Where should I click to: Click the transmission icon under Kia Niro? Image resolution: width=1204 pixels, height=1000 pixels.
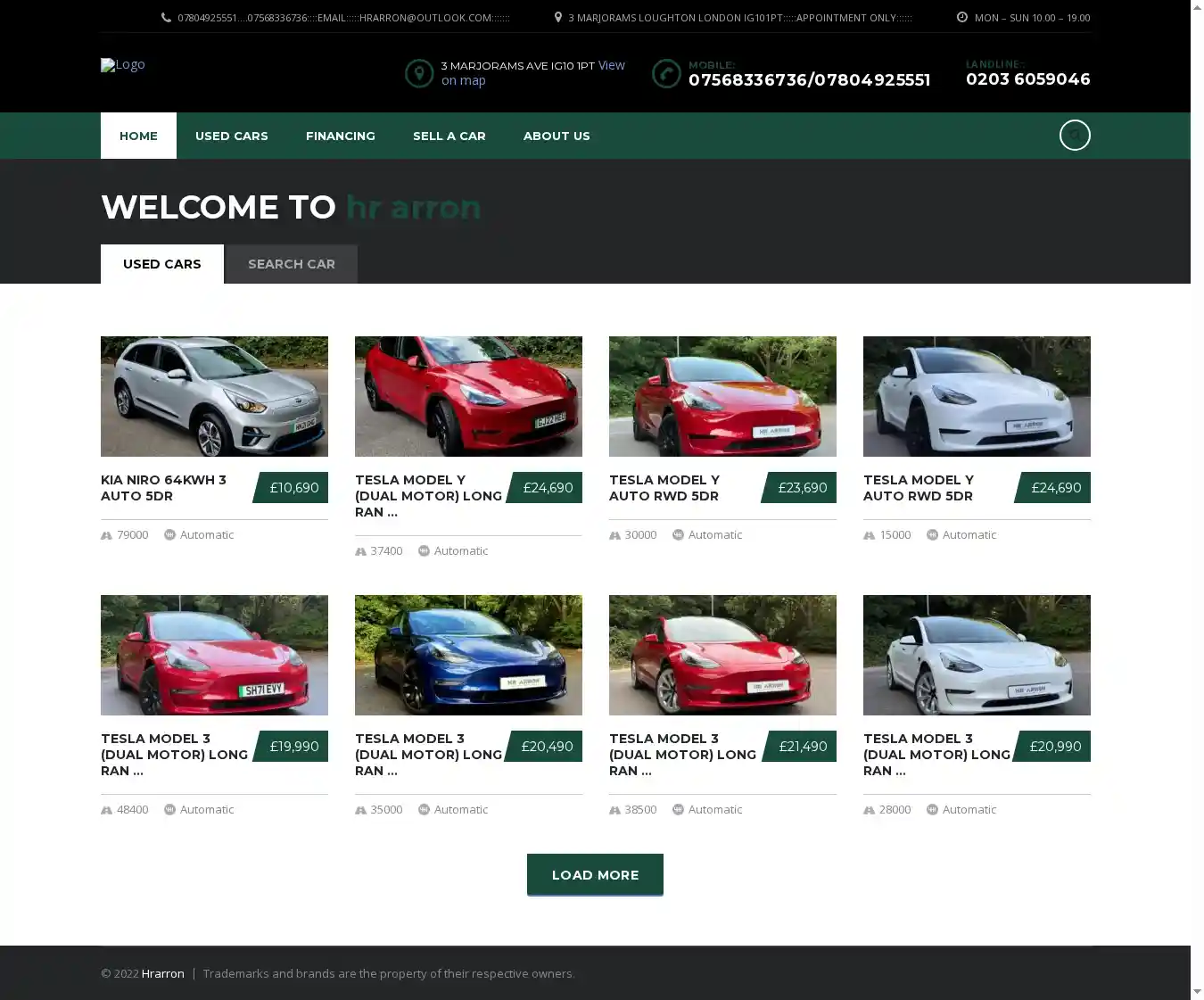pos(169,535)
